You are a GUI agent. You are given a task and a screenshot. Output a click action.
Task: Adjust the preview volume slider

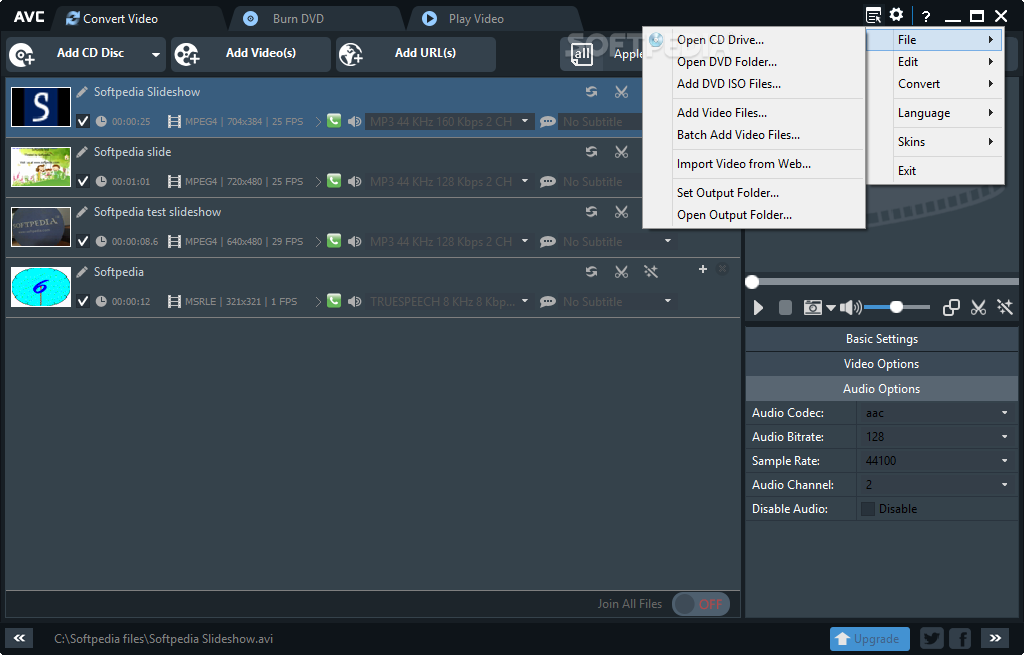pos(897,307)
